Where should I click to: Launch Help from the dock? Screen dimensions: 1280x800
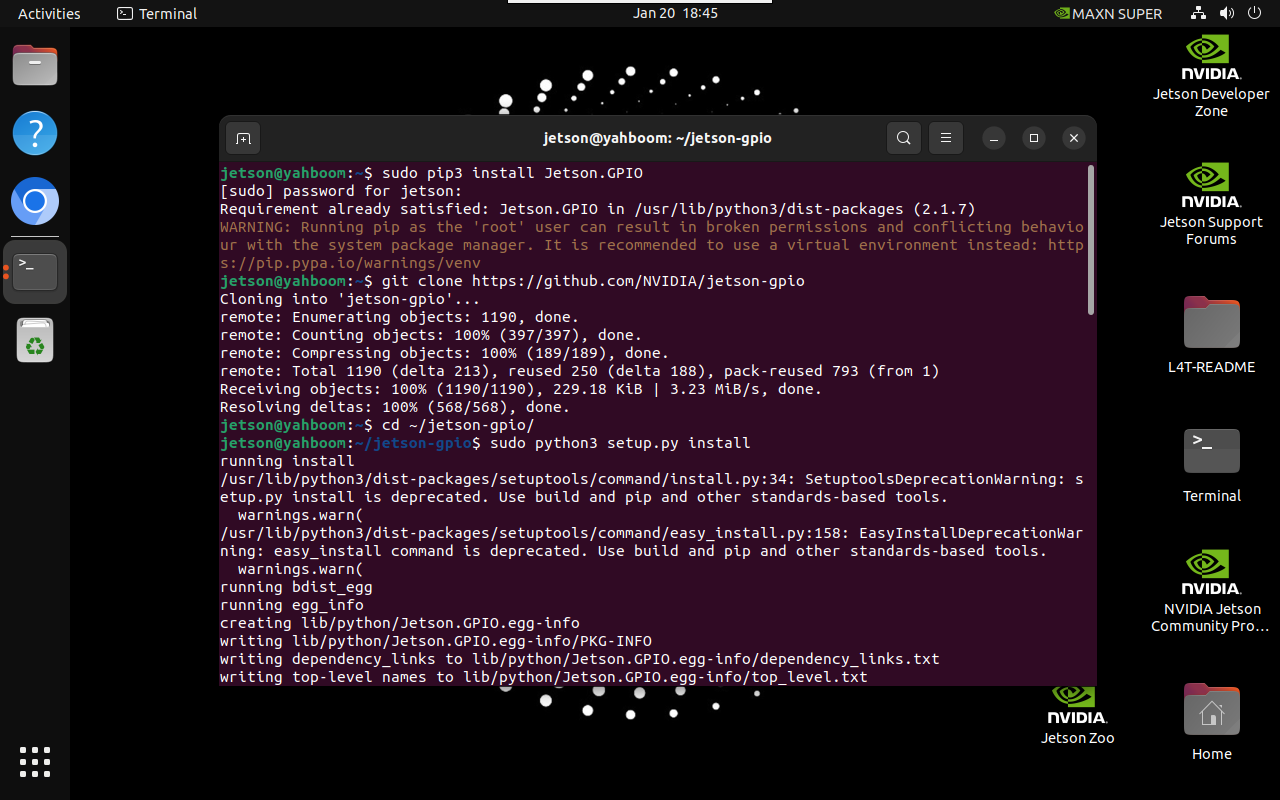click(35, 133)
